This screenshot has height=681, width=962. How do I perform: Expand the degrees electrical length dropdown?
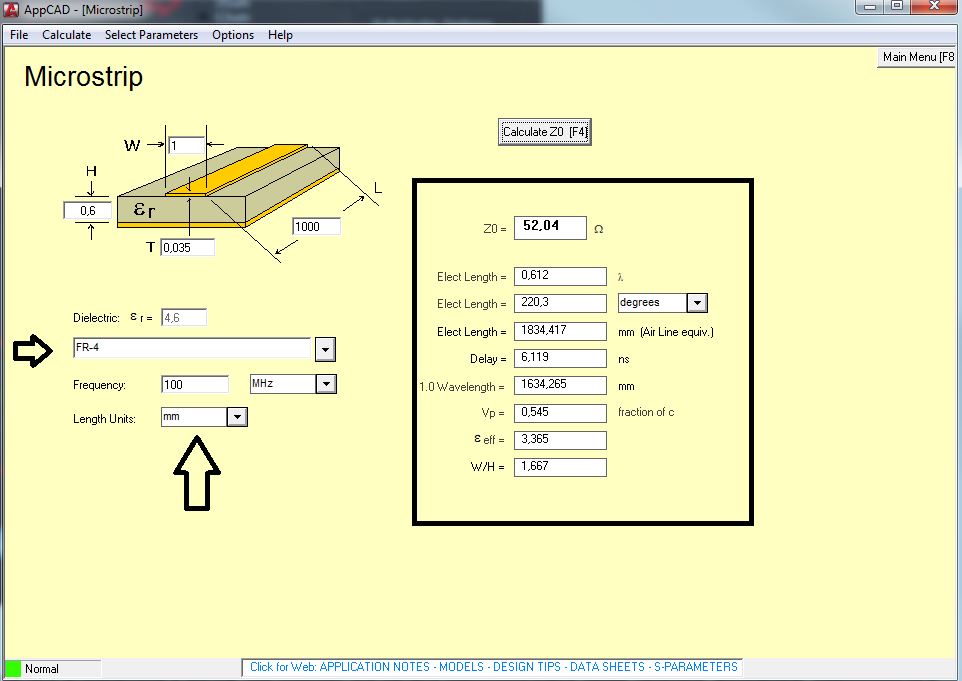tap(697, 303)
